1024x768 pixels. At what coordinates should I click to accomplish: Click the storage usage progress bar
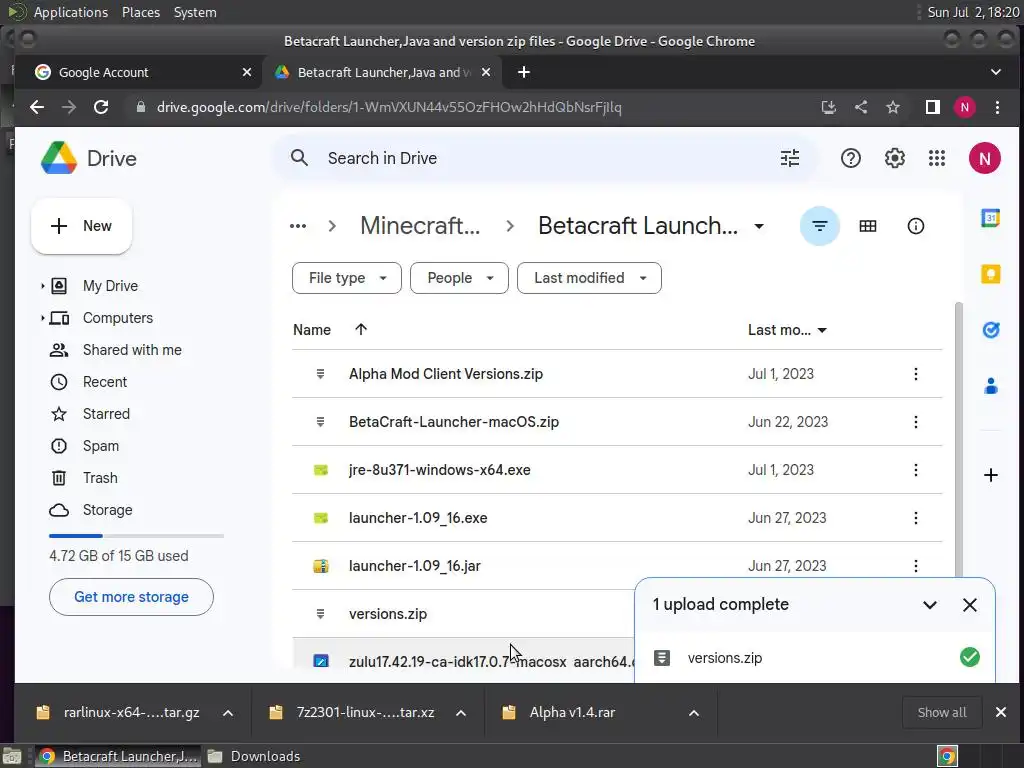tap(136, 536)
